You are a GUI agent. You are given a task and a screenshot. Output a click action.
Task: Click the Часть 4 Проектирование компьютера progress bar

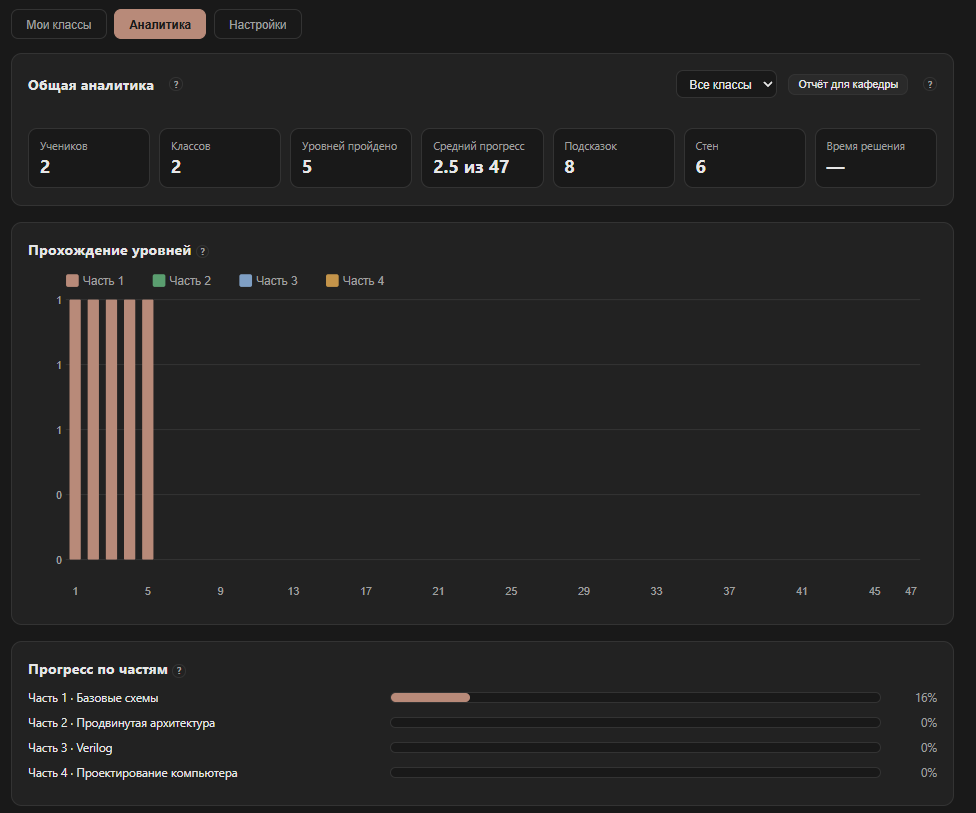click(x=636, y=773)
